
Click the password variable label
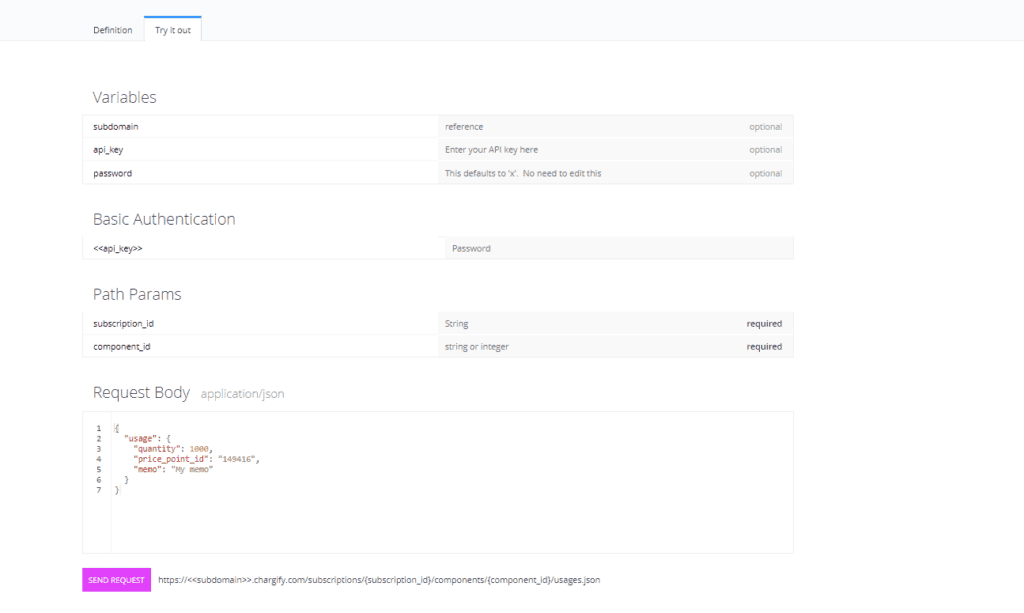coord(112,173)
